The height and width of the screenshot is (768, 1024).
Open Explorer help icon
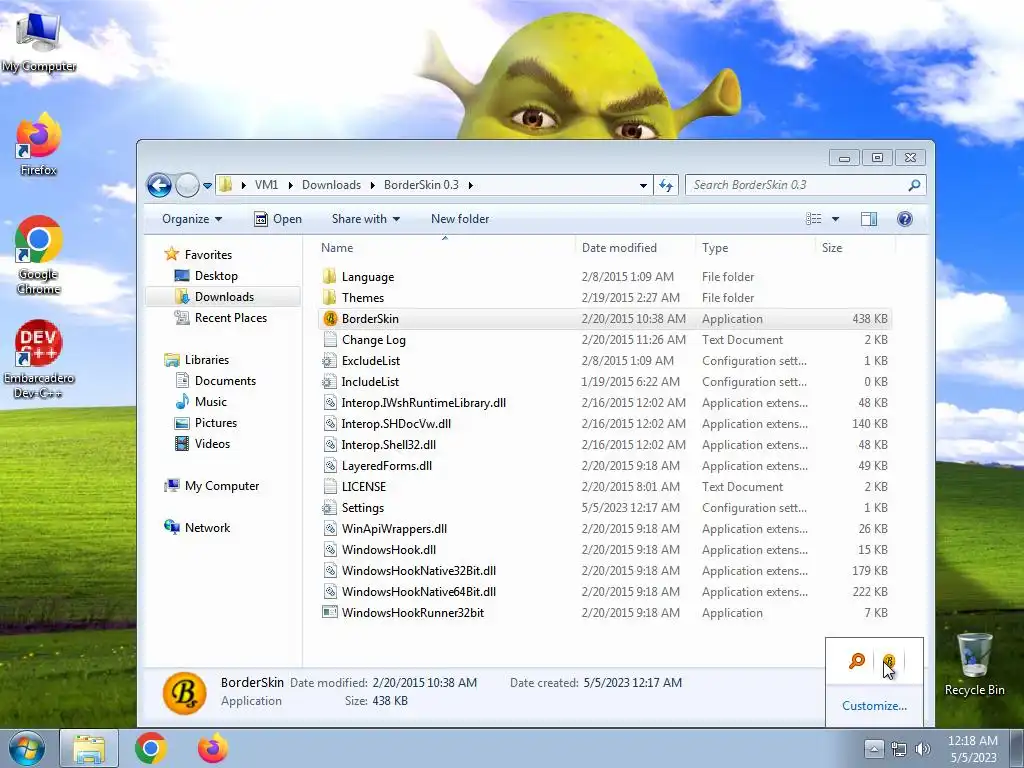(x=904, y=219)
